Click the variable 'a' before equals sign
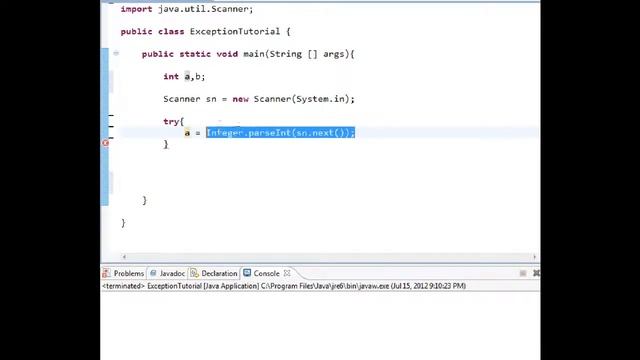The width and height of the screenshot is (640, 360). click(187, 133)
